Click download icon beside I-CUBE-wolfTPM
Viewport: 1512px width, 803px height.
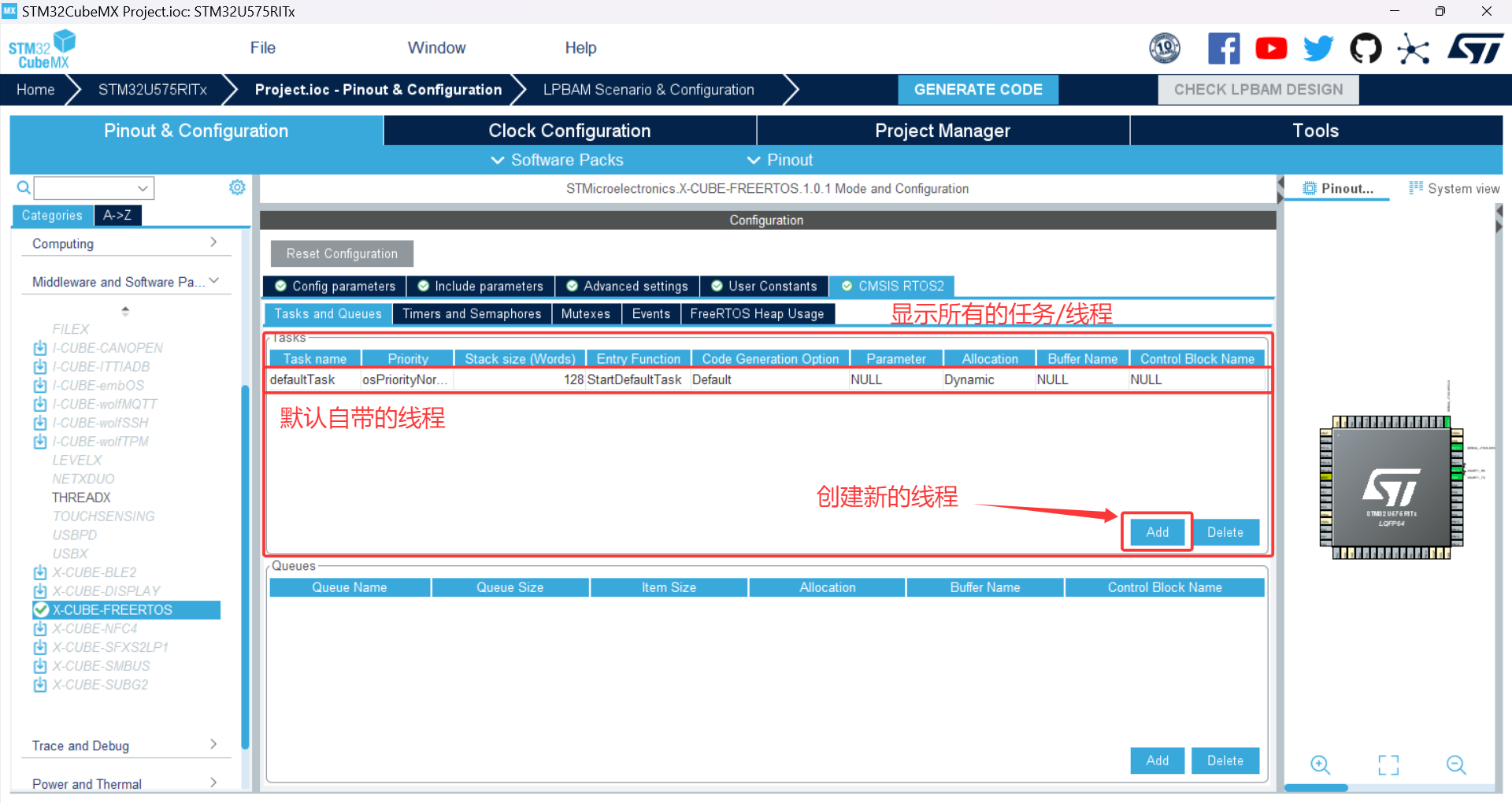tap(40, 442)
